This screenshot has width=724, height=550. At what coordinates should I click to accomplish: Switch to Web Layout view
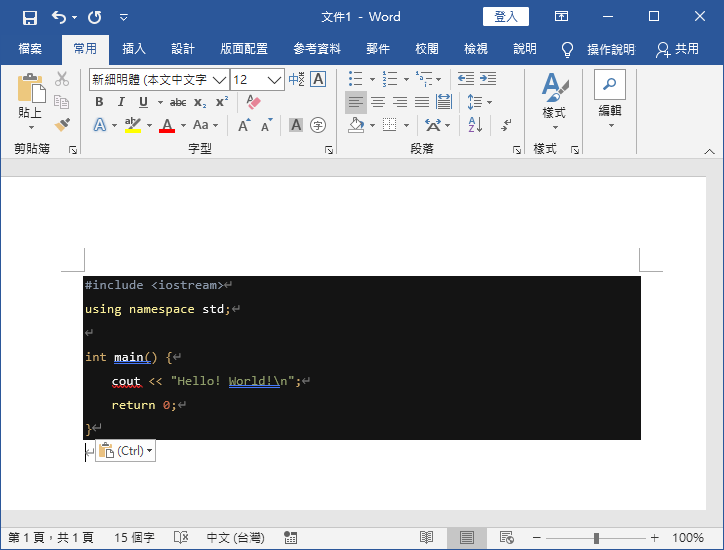(x=507, y=538)
